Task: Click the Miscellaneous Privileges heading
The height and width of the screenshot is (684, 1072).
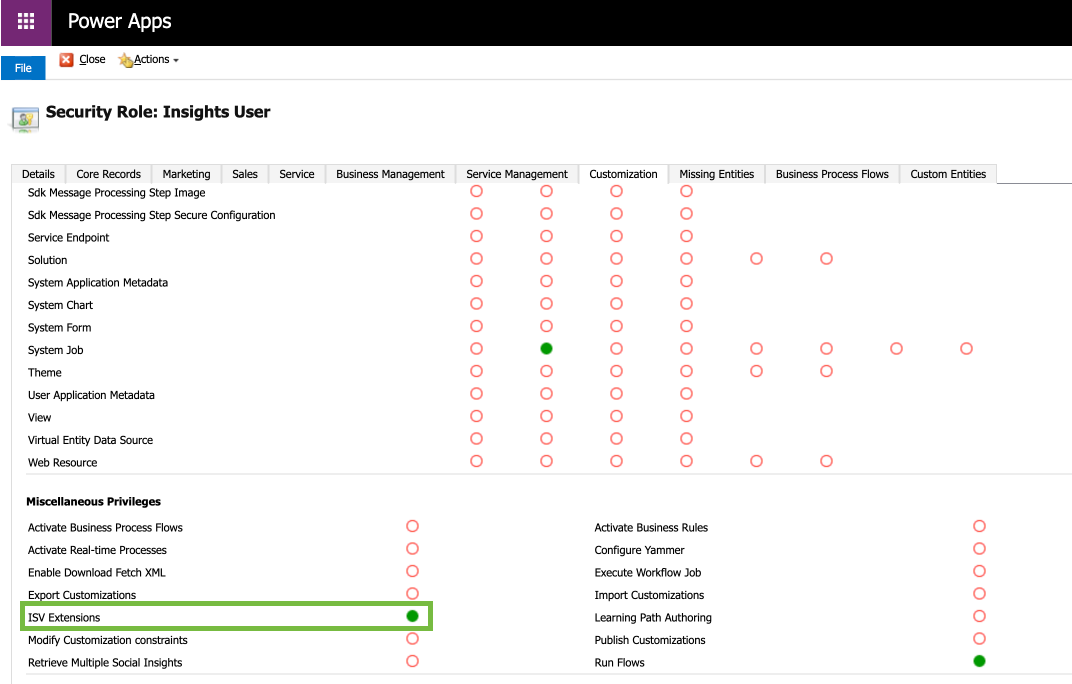Action: point(94,501)
